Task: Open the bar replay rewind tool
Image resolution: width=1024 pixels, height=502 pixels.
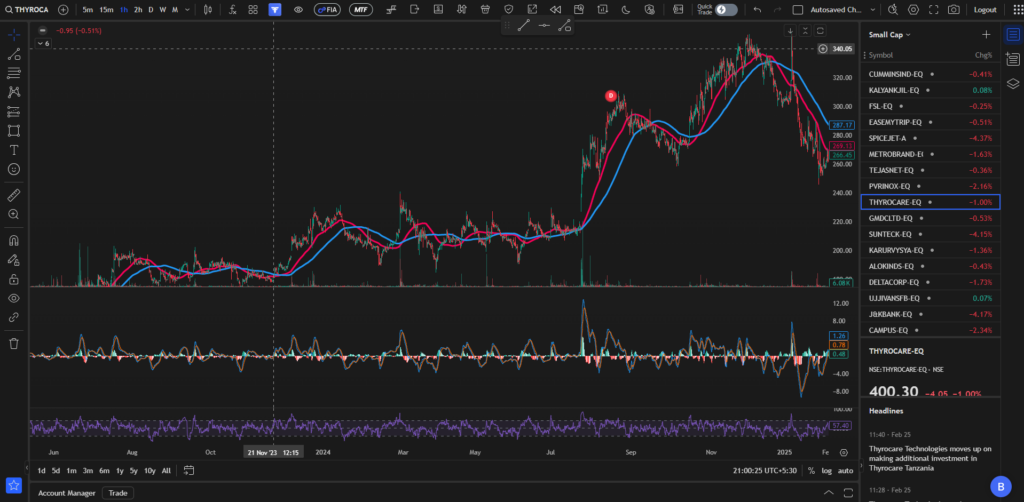Action: click(556, 10)
